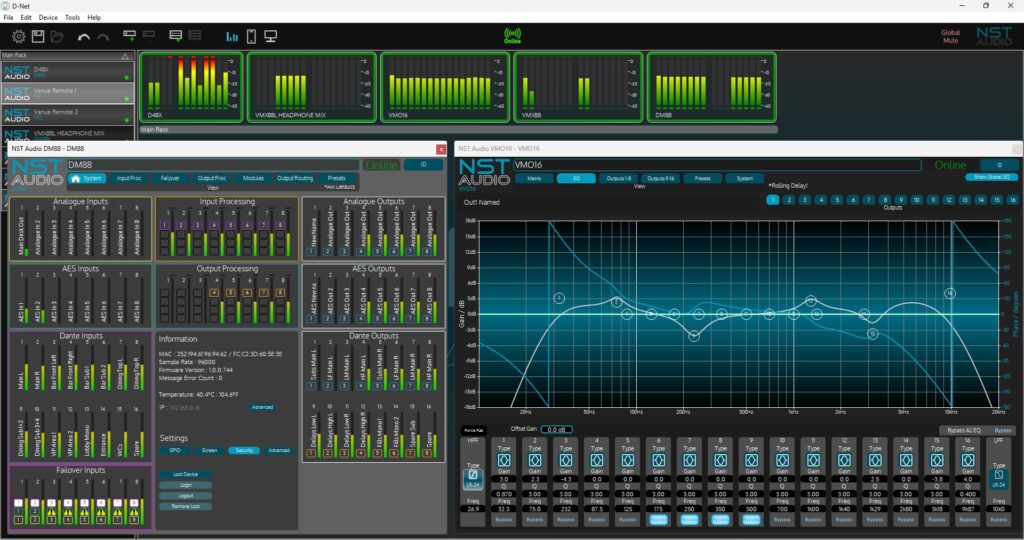Show the meters bar-graph view icon
Screen dimensions: 1024x540
(232, 37)
